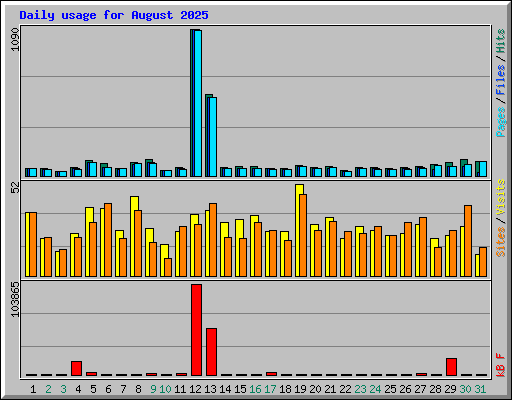Click the 52 sites/visits axis value
512x400 pixels.
(x=15, y=188)
